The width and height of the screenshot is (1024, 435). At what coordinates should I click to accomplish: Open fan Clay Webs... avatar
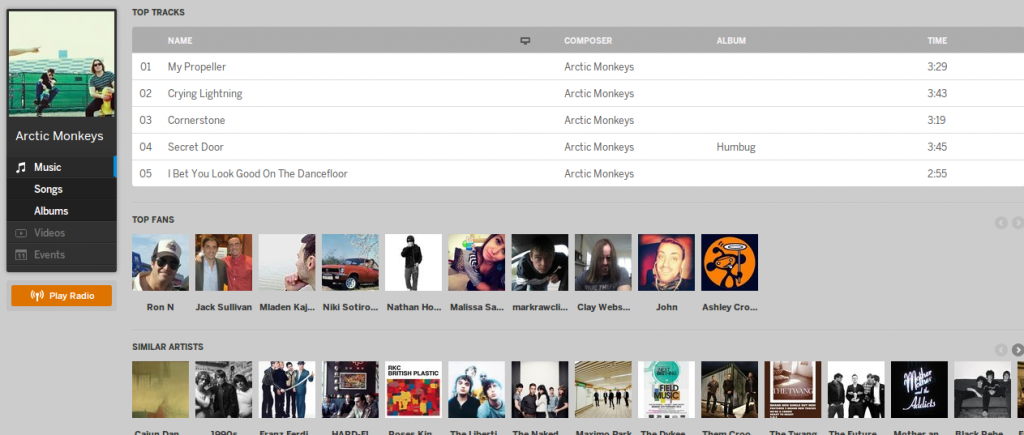[x=603, y=263]
